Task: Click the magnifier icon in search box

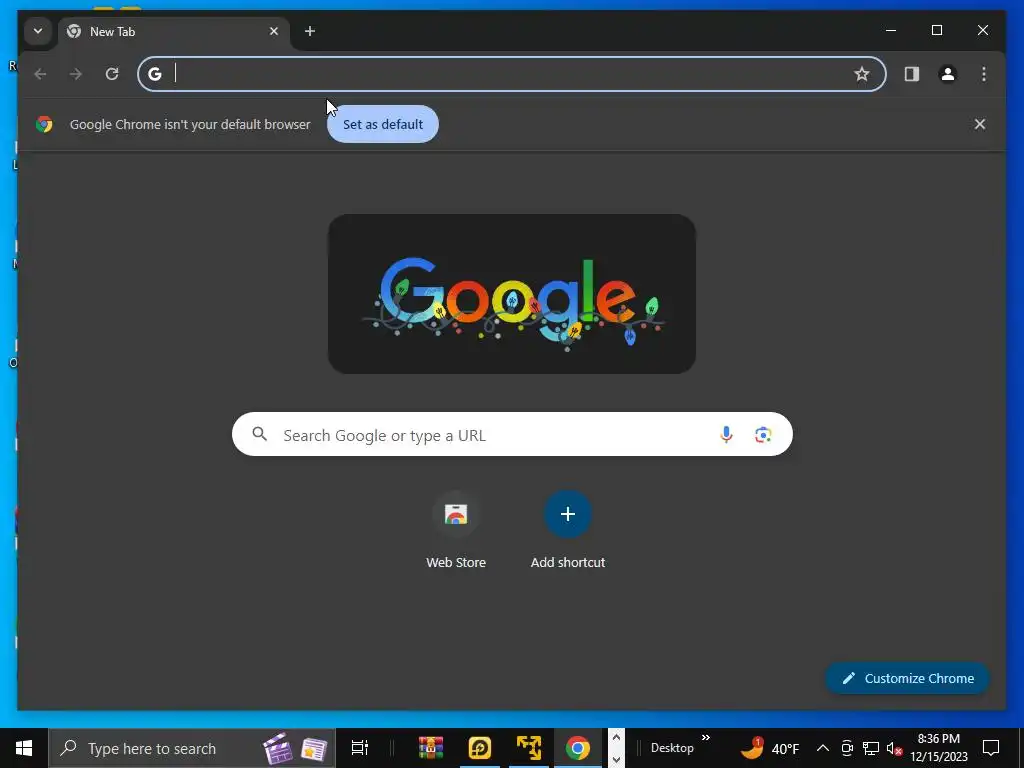Action: (x=259, y=434)
